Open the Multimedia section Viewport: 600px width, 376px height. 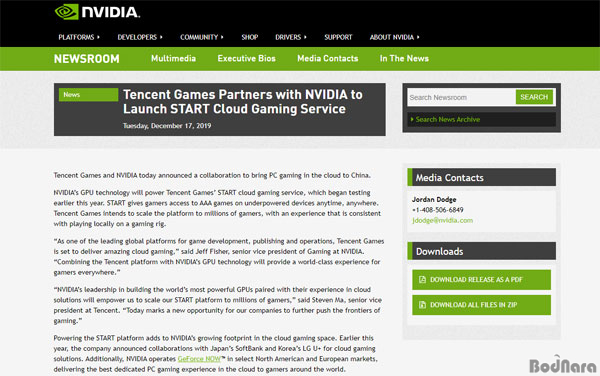click(x=173, y=59)
